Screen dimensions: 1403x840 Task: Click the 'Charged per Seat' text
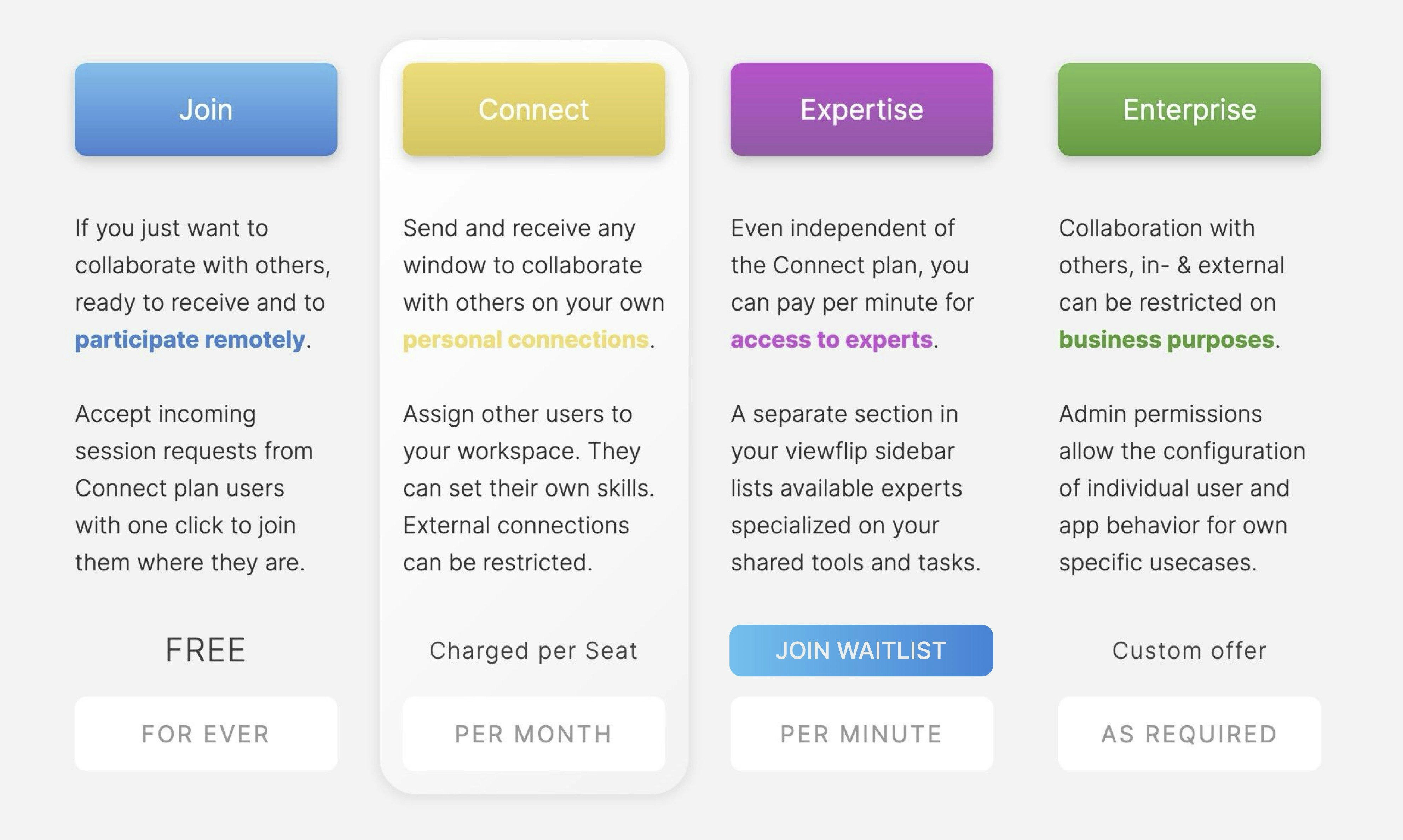[533, 651]
